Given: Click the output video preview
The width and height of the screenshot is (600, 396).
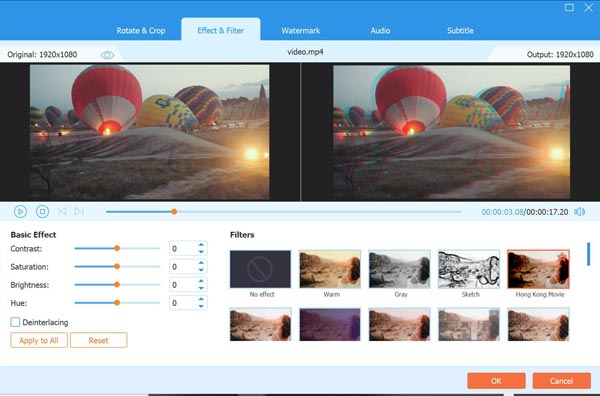Looking at the screenshot, I should tap(451, 132).
